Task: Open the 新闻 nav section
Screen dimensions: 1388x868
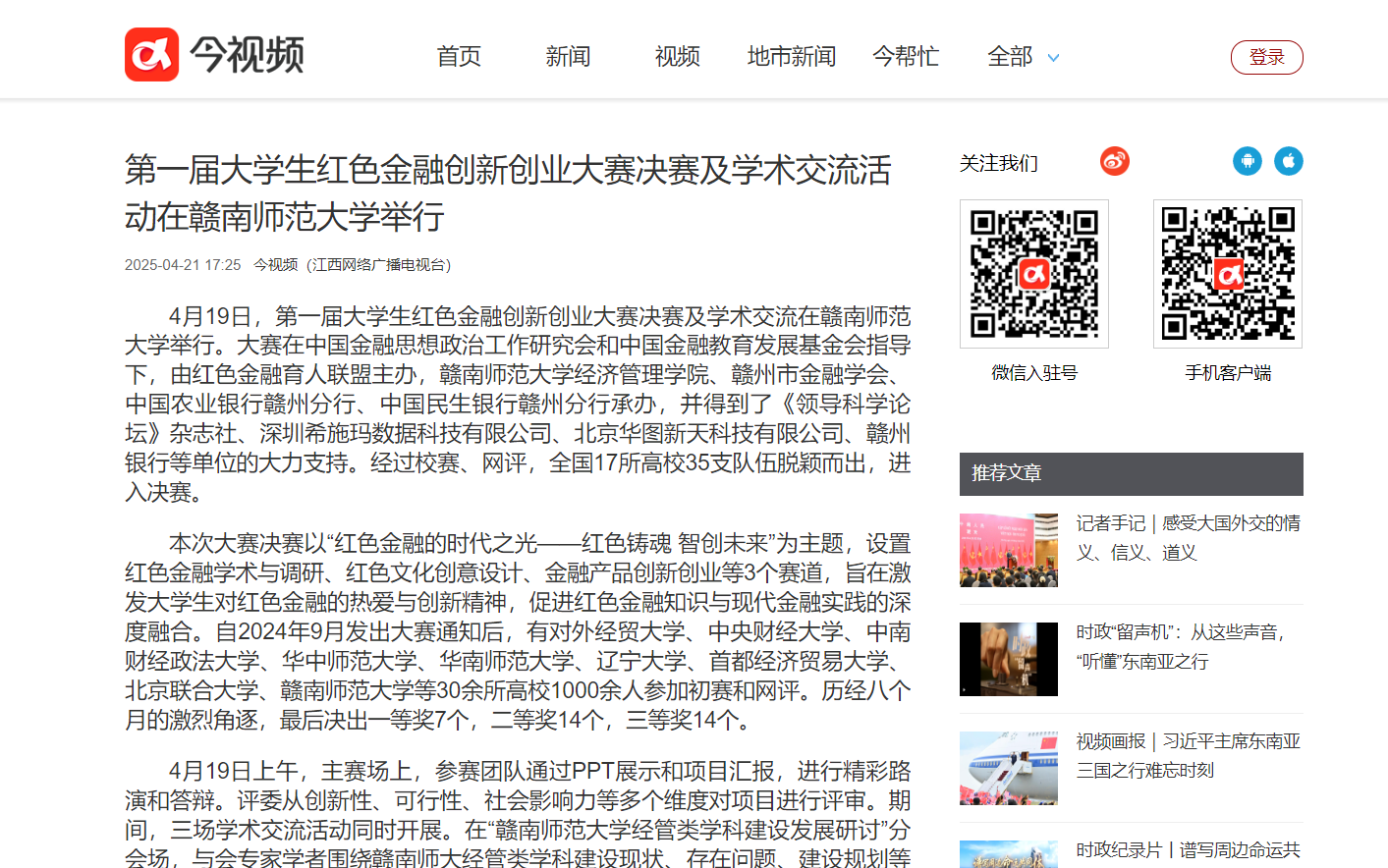Action: (568, 57)
